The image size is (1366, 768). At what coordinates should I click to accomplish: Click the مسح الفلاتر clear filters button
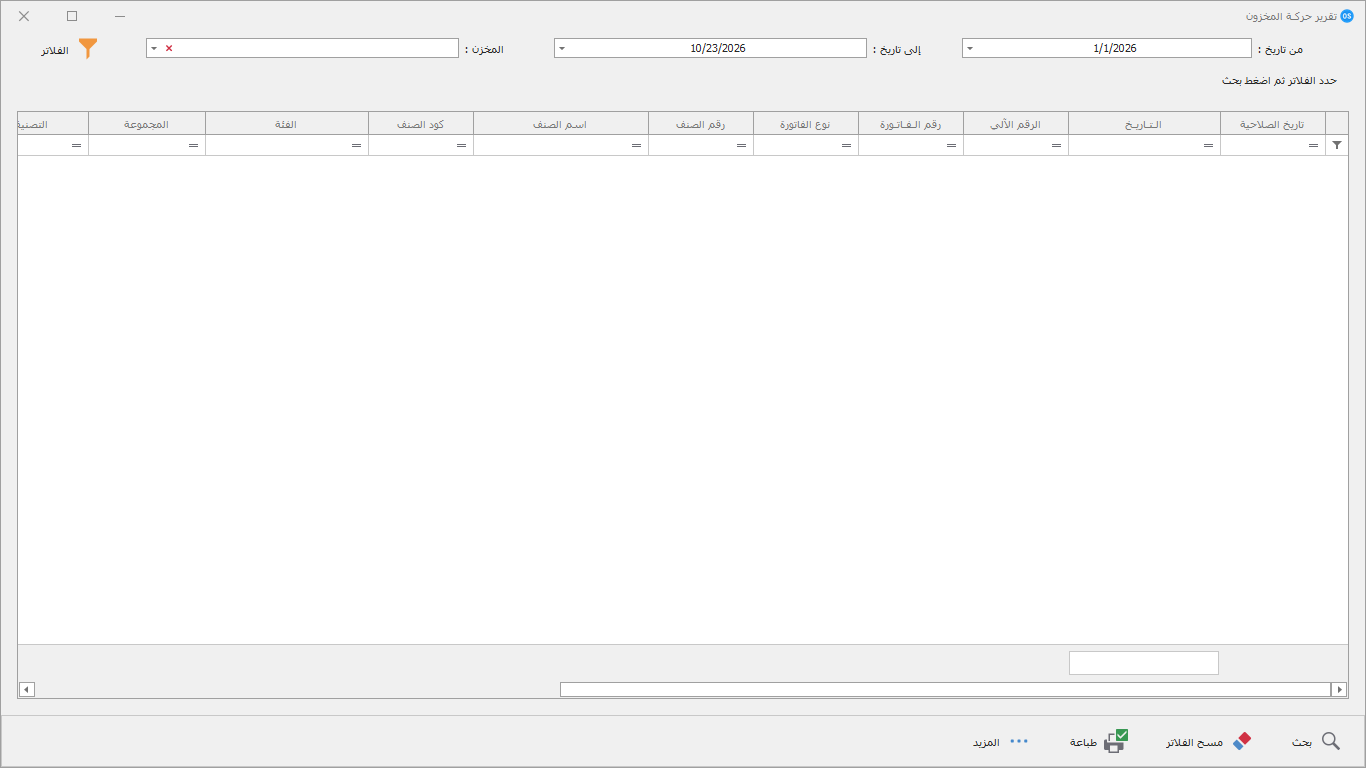click(1208, 741)
